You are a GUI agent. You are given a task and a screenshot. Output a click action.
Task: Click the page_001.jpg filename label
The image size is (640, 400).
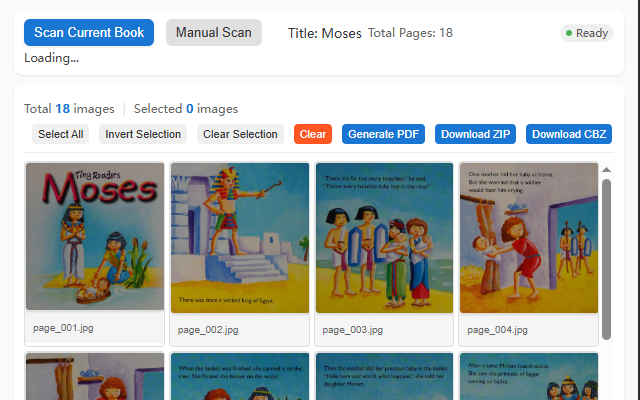pos(63,328)
